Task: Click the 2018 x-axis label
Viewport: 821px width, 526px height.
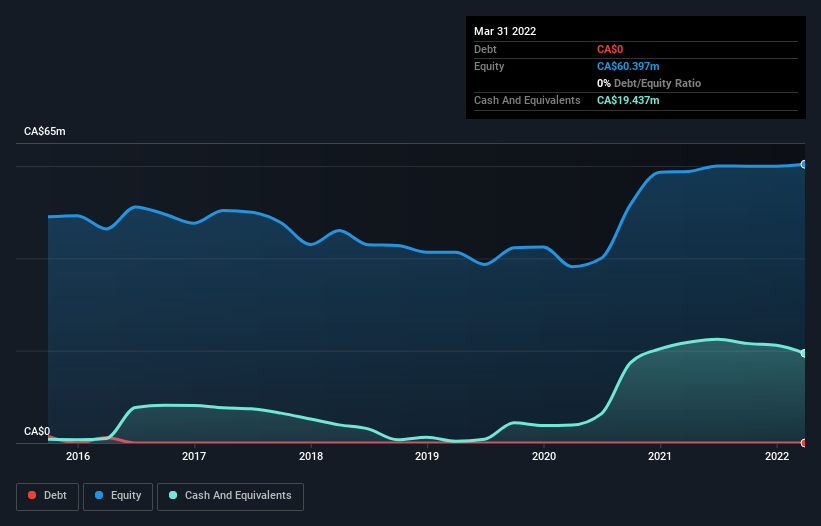Action: coord(311,456)
